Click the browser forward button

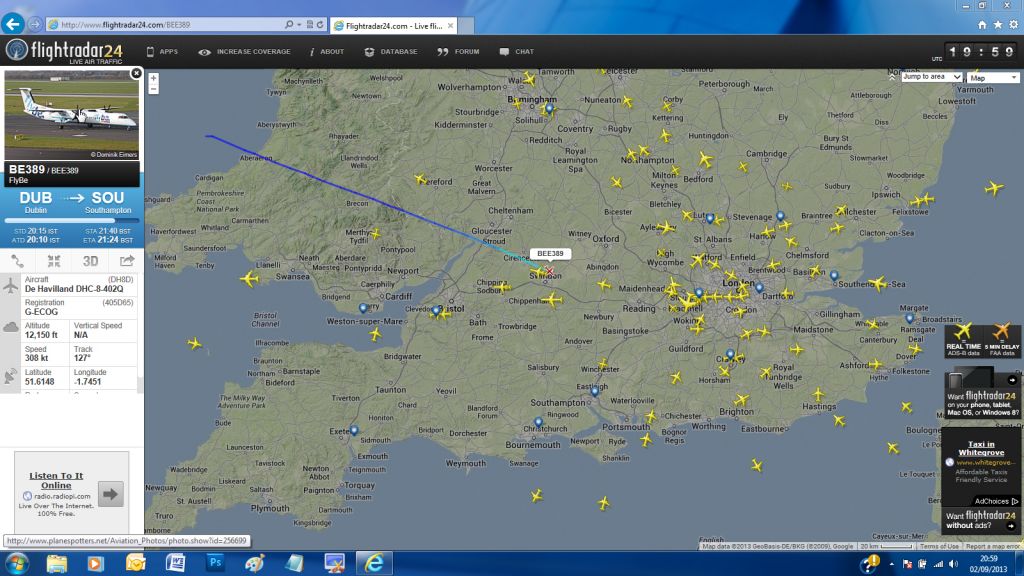point(35,25)
